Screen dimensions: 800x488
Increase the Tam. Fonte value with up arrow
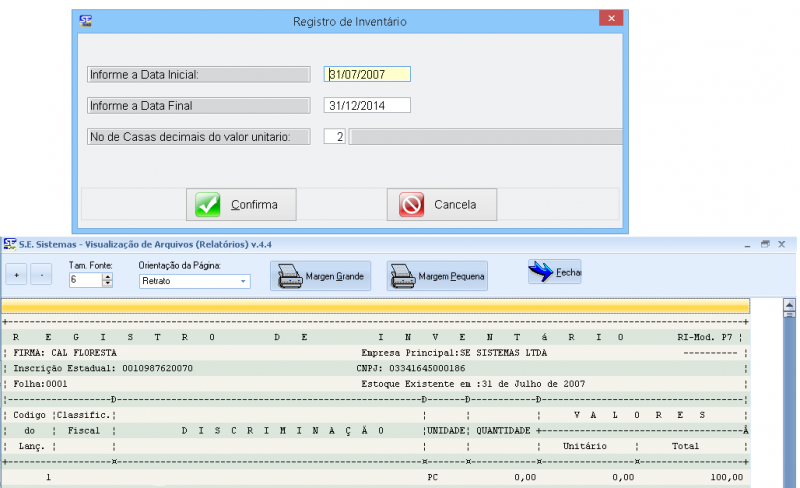pos(108,277)
